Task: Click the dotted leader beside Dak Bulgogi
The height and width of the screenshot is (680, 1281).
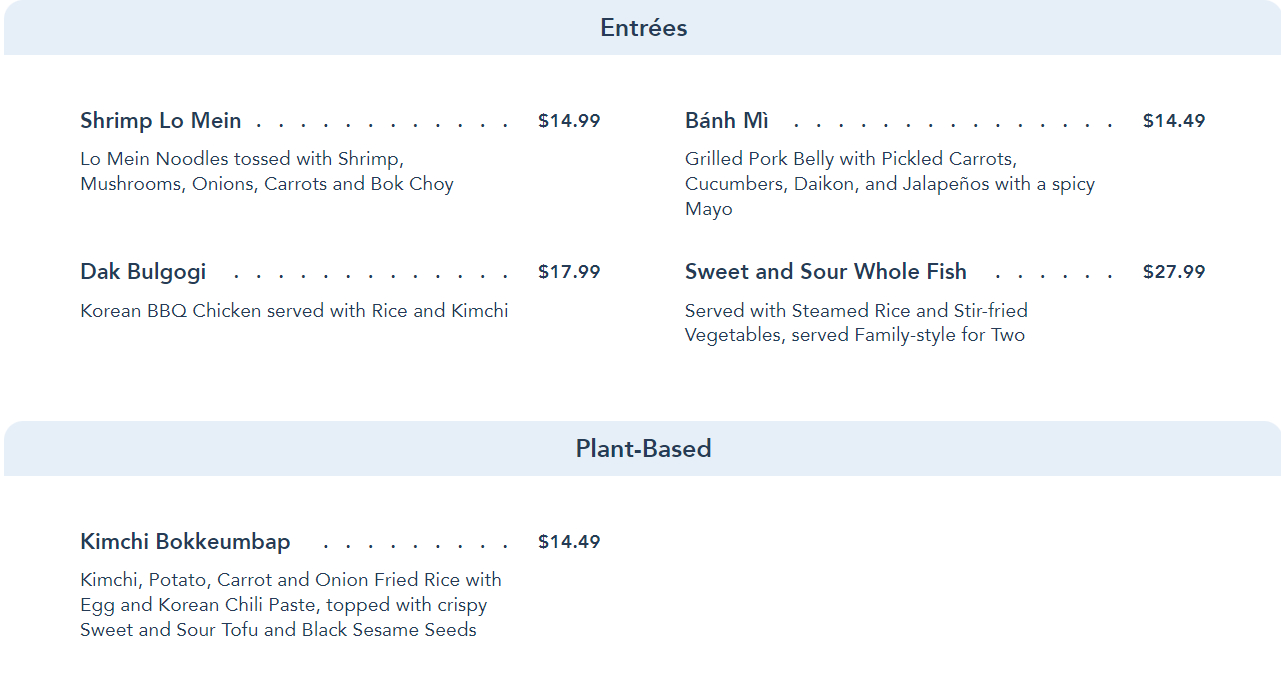Action: (370, 274)
